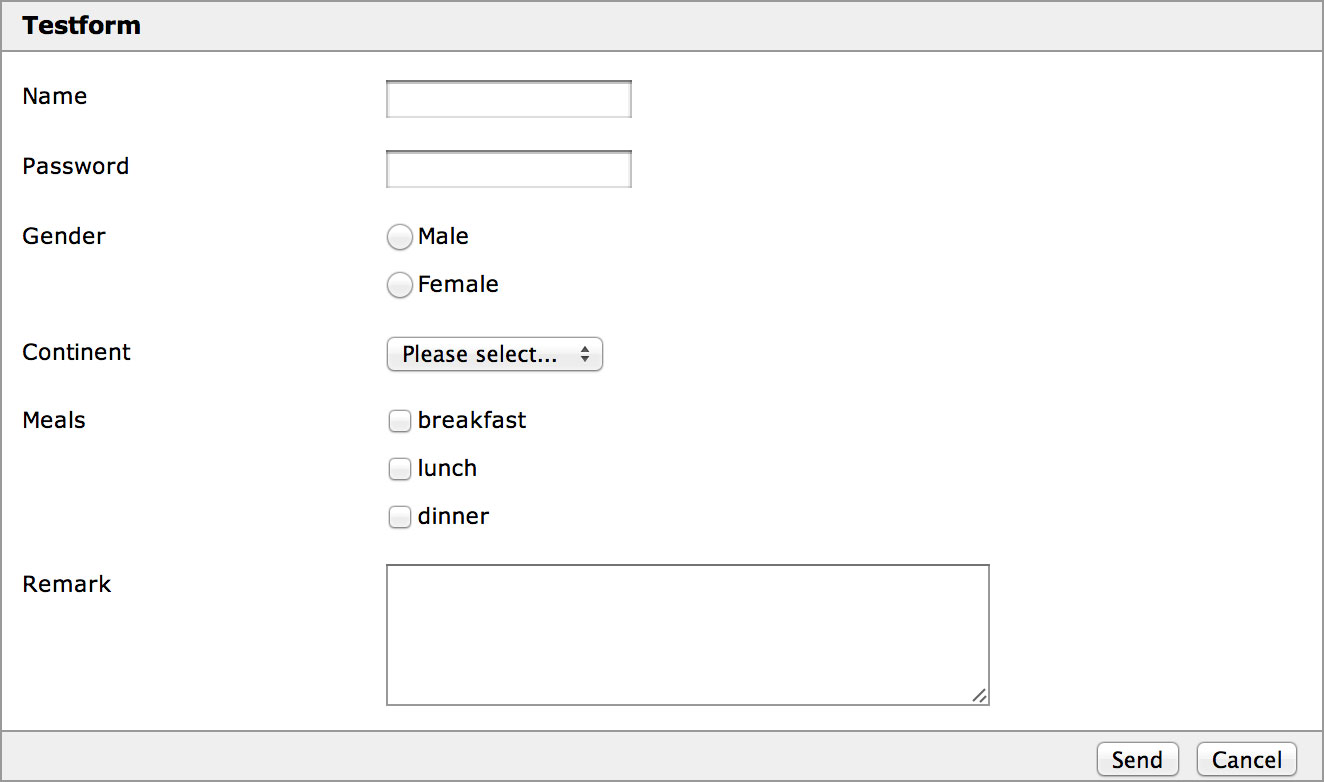Click the resize handle of the Remark box

[980, 696]
